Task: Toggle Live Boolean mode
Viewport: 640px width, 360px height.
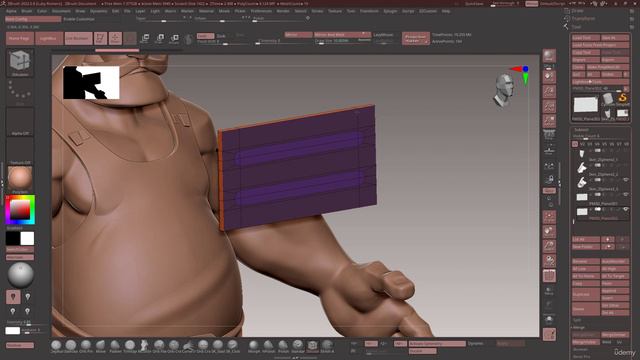Action: pos(78,38)
